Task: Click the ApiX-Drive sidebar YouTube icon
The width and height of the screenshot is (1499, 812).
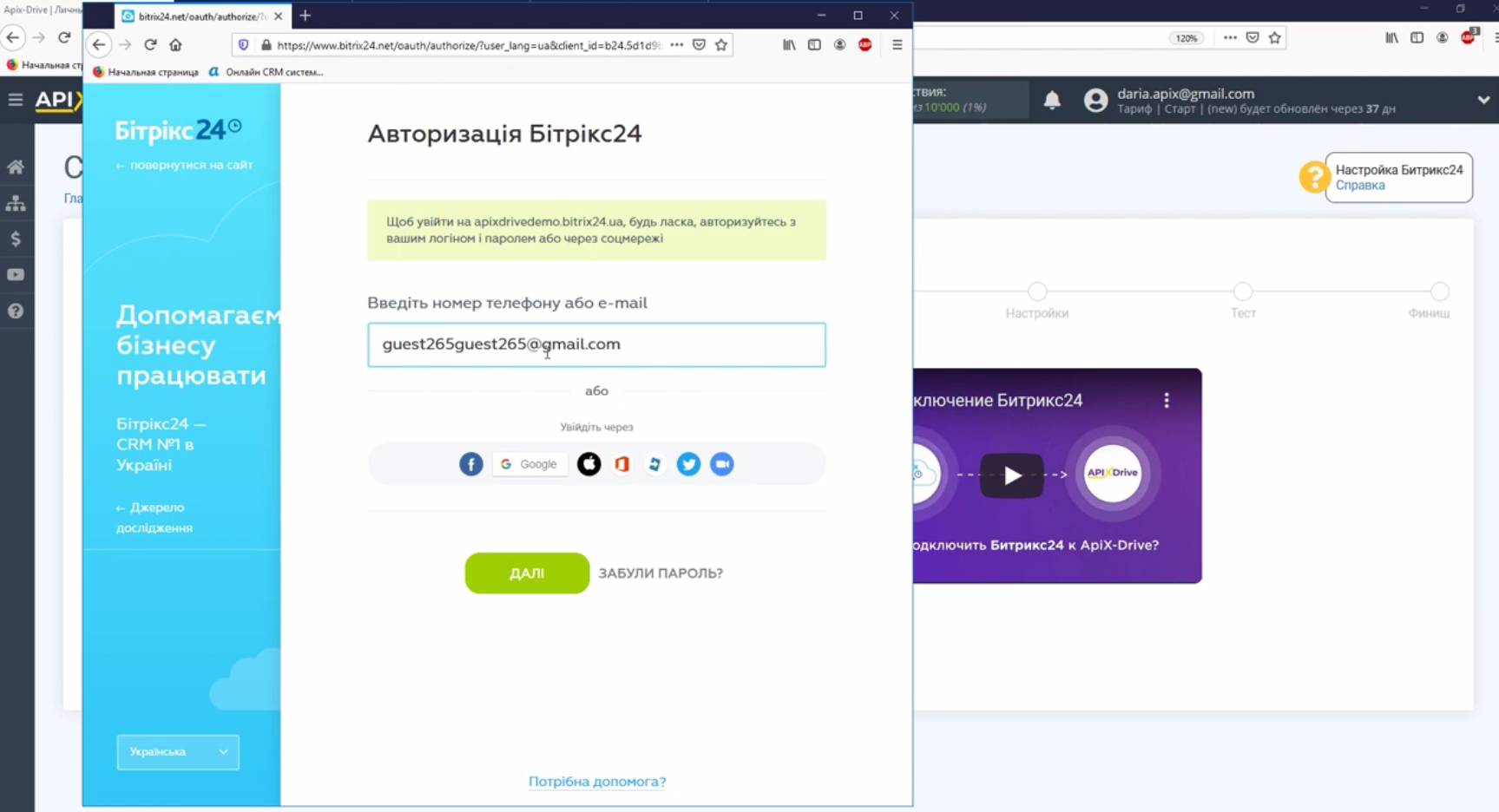Action: point(16,275)
